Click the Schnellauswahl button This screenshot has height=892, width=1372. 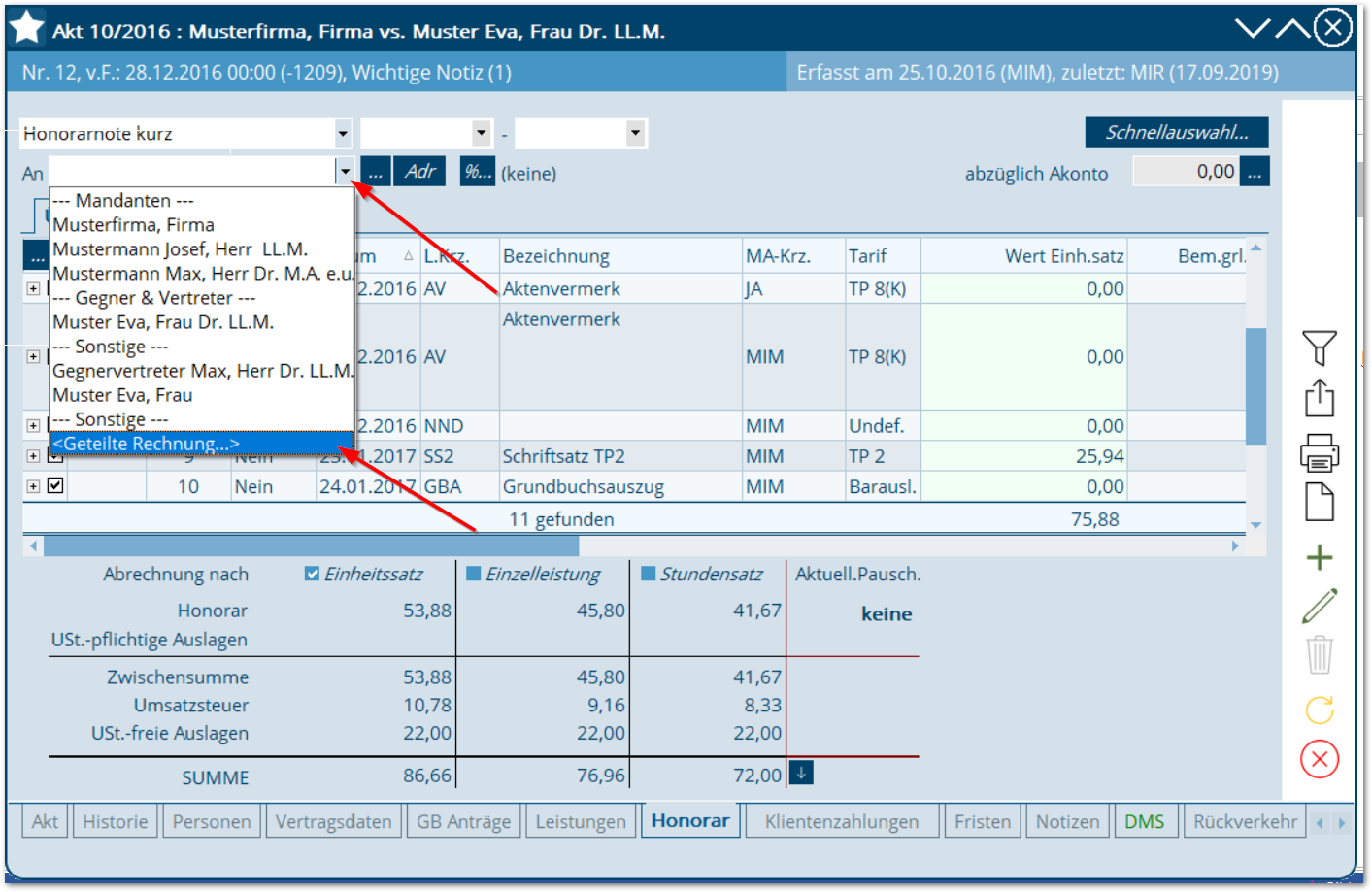(1177, 132)
